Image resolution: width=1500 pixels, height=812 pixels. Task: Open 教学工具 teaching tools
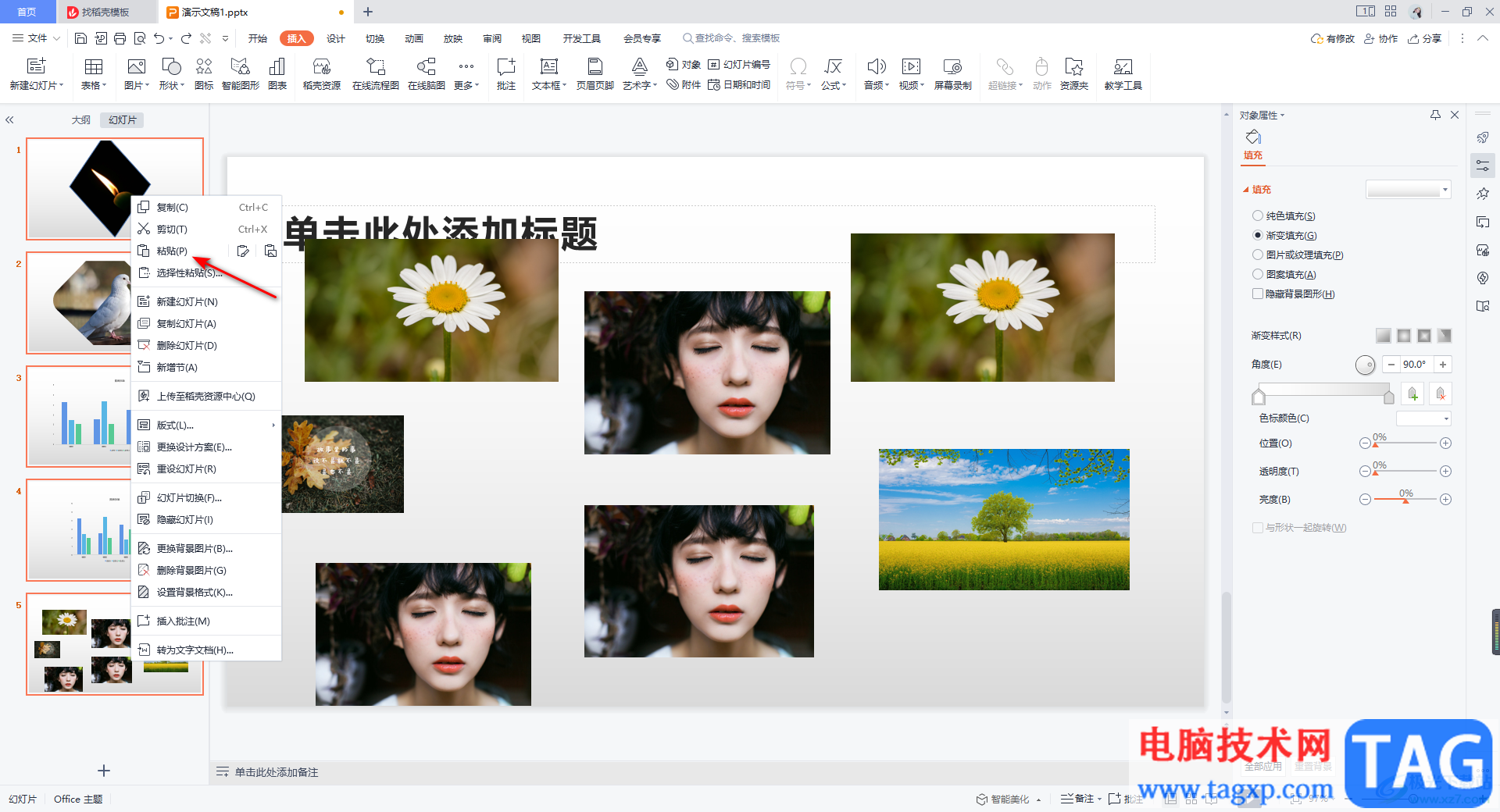[1123, 73]
